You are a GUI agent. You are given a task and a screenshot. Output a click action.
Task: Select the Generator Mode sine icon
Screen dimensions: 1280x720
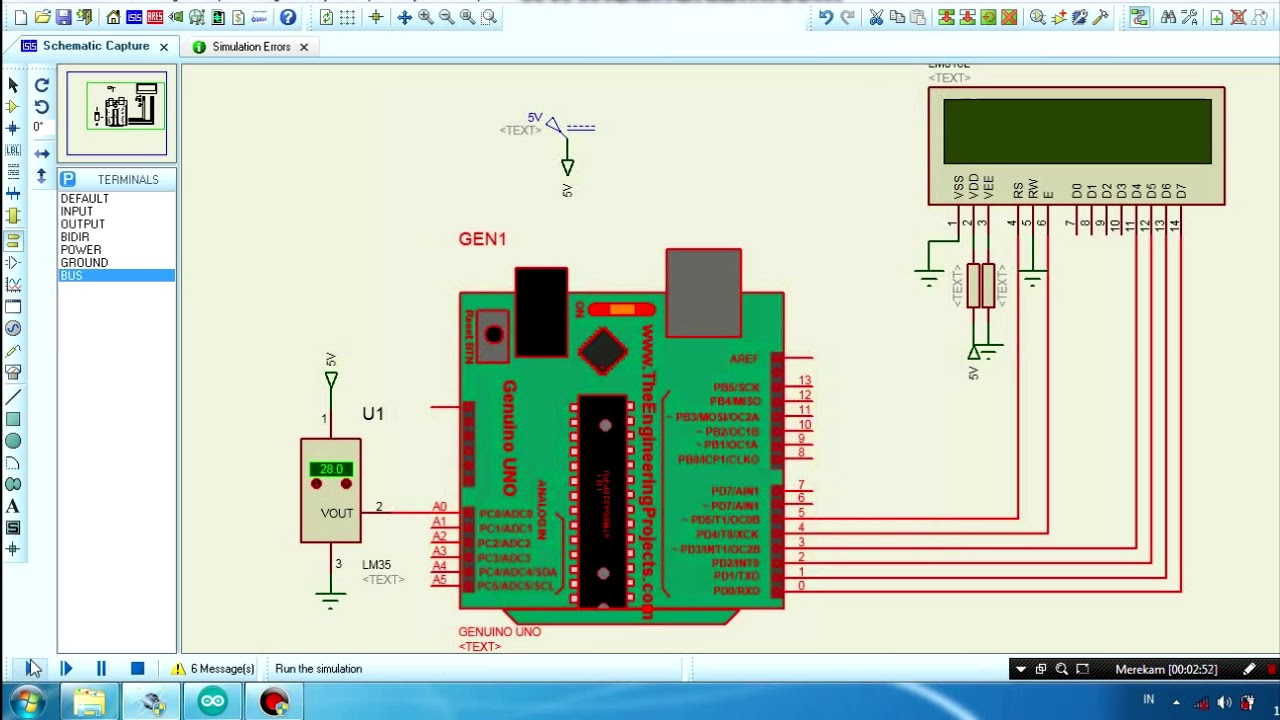pos(13,328)
